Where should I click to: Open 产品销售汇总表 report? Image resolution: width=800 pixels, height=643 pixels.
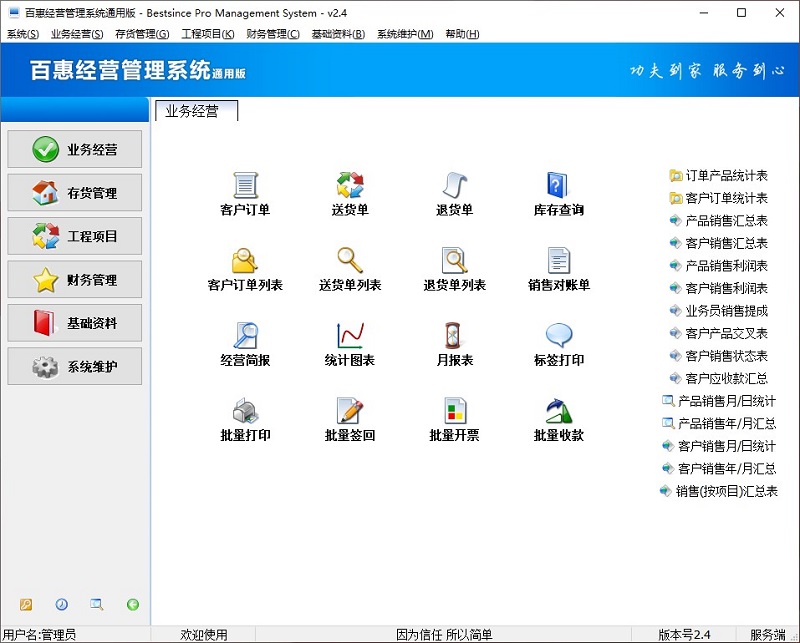click(x=718, y=220)
